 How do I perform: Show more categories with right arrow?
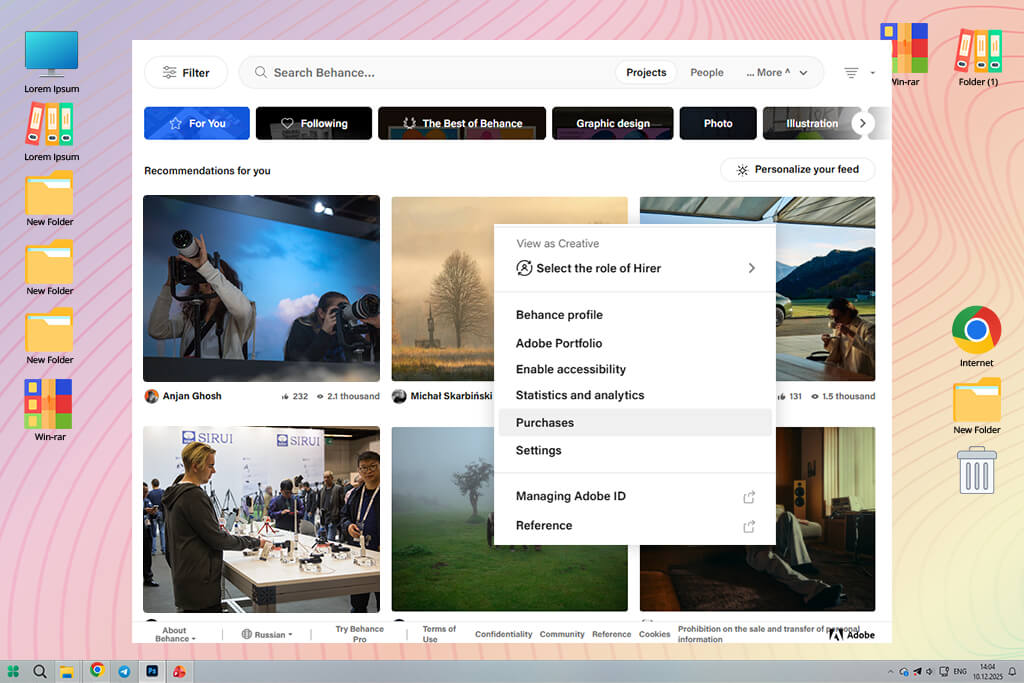pyautogui.click(x=863, y=123)
